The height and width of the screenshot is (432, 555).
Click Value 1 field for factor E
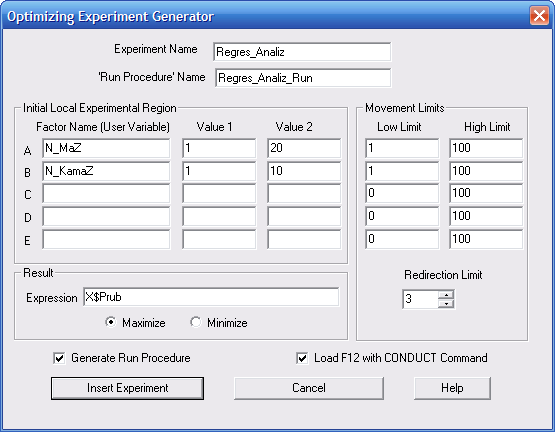[x=219, y=239]
